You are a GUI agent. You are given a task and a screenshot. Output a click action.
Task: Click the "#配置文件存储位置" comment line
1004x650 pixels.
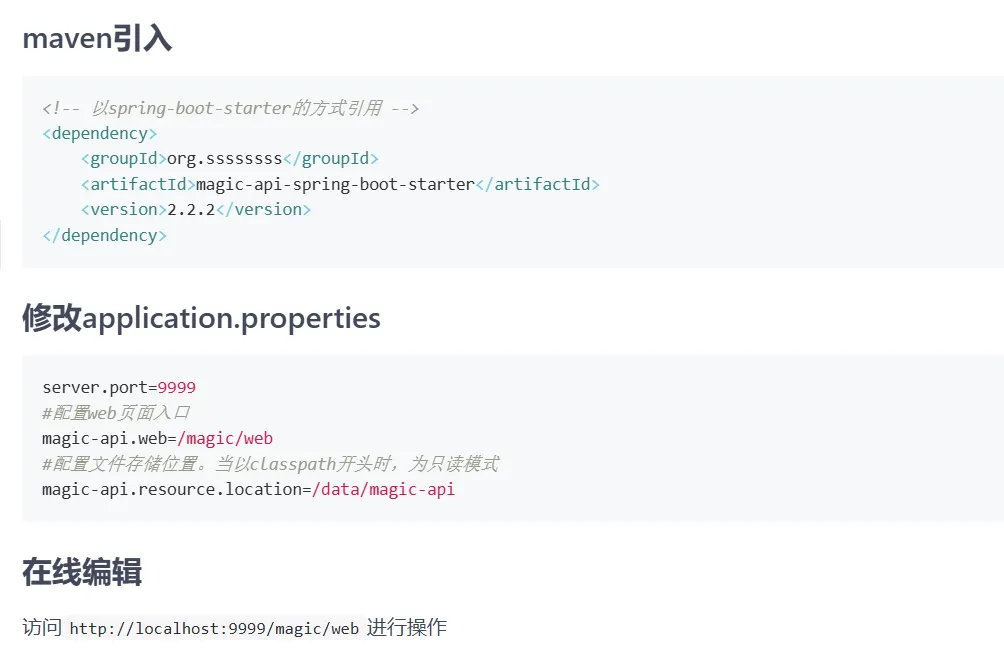[x=270, y=464]
